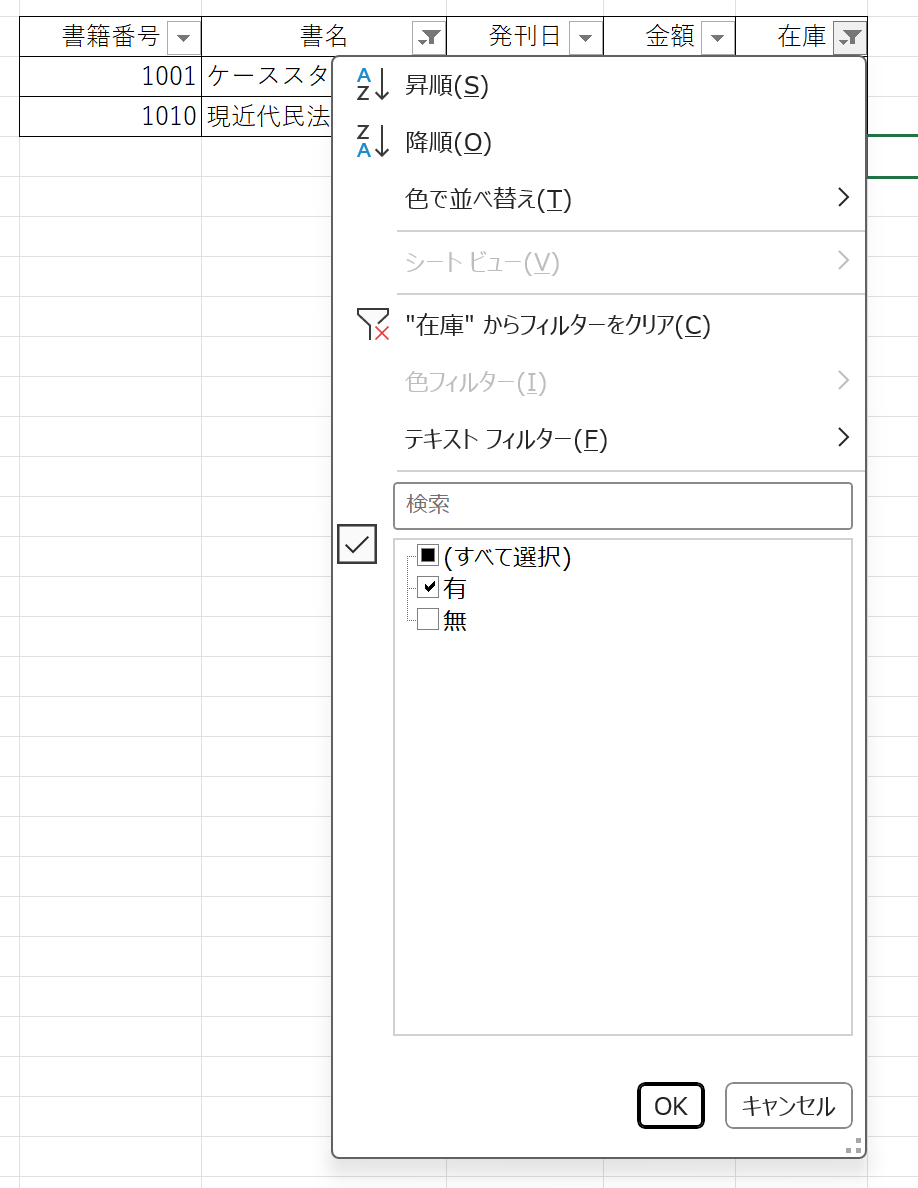The width and height of the screenshot is (918, 1188).
Task: Select cell with 1001
Action: point(111,76)
